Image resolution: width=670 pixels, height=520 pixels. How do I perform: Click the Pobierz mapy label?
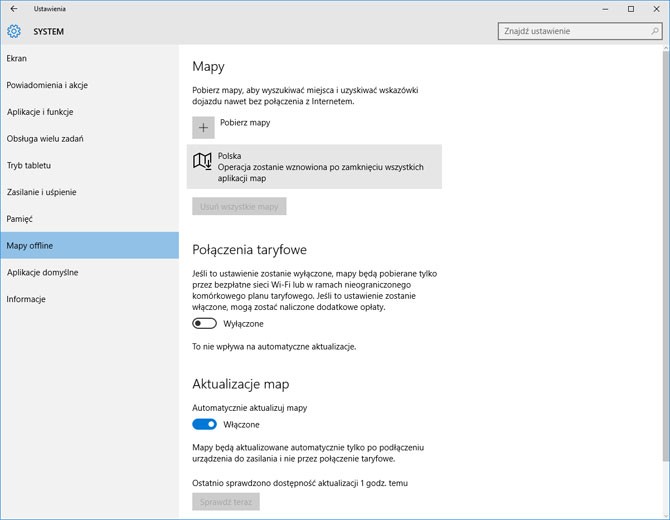tap(245, 123)
